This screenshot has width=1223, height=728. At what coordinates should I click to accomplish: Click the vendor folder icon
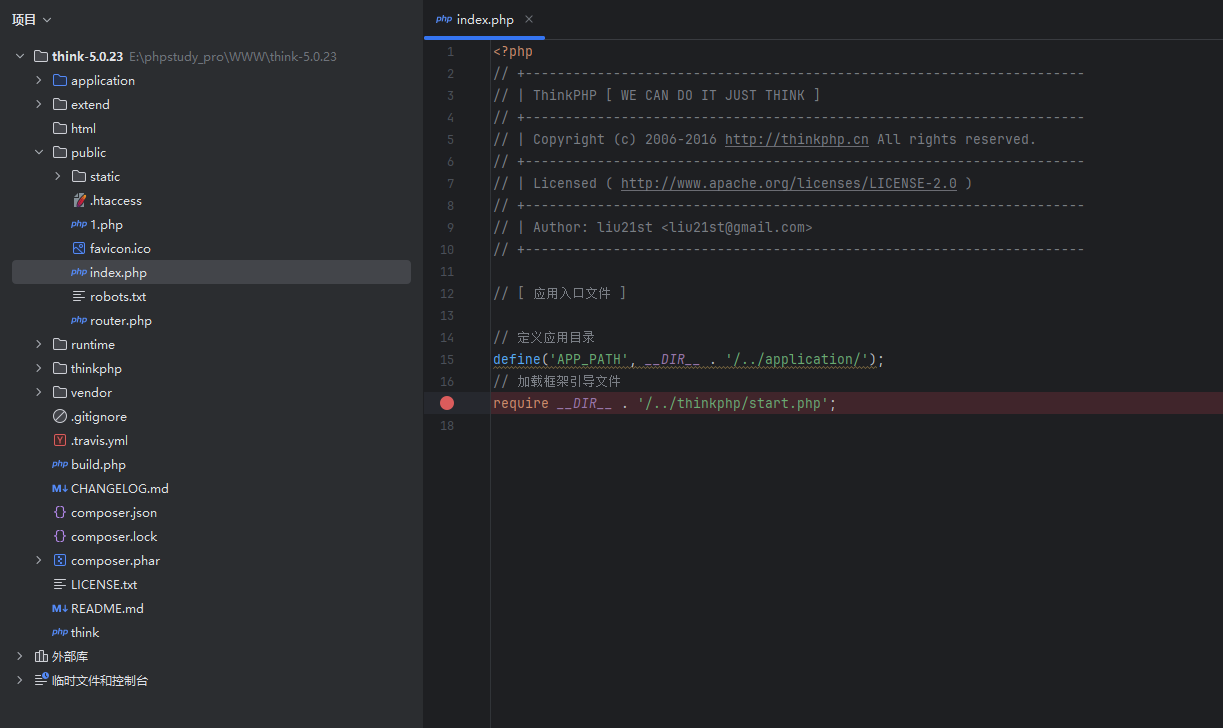click(60, 393)
